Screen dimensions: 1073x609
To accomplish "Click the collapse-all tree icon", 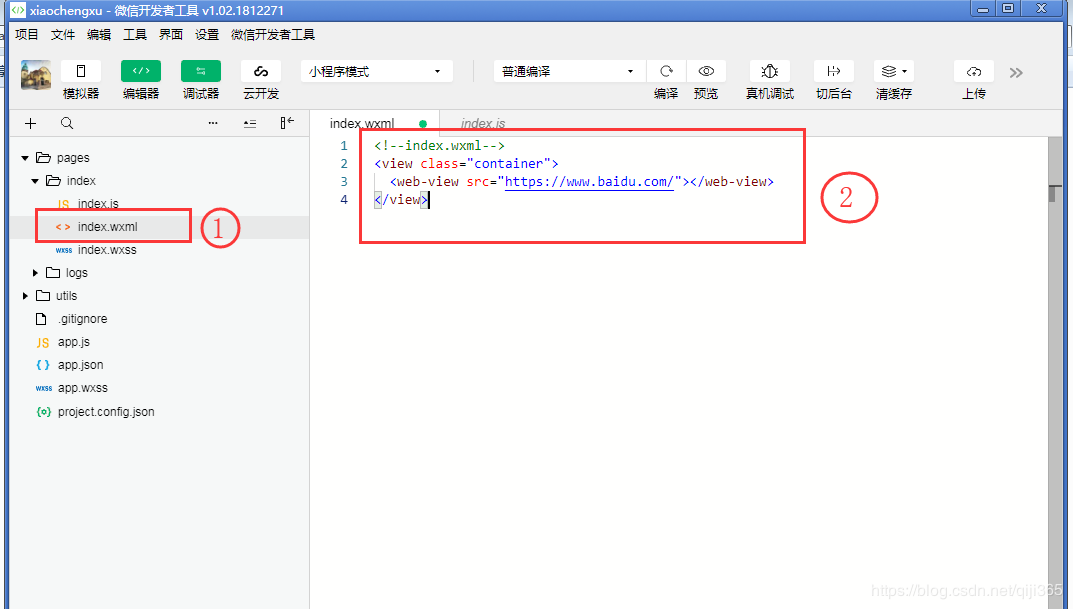I will 250,123.
